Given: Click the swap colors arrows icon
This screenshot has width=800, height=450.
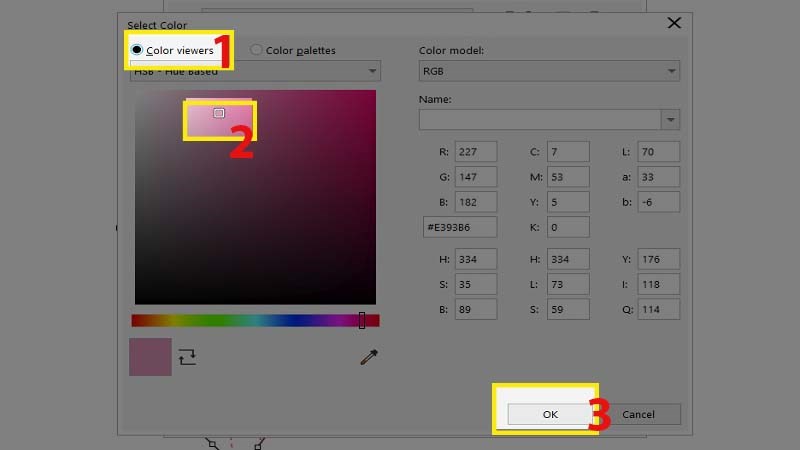Looking at the screenshot, I should (187, 356).
